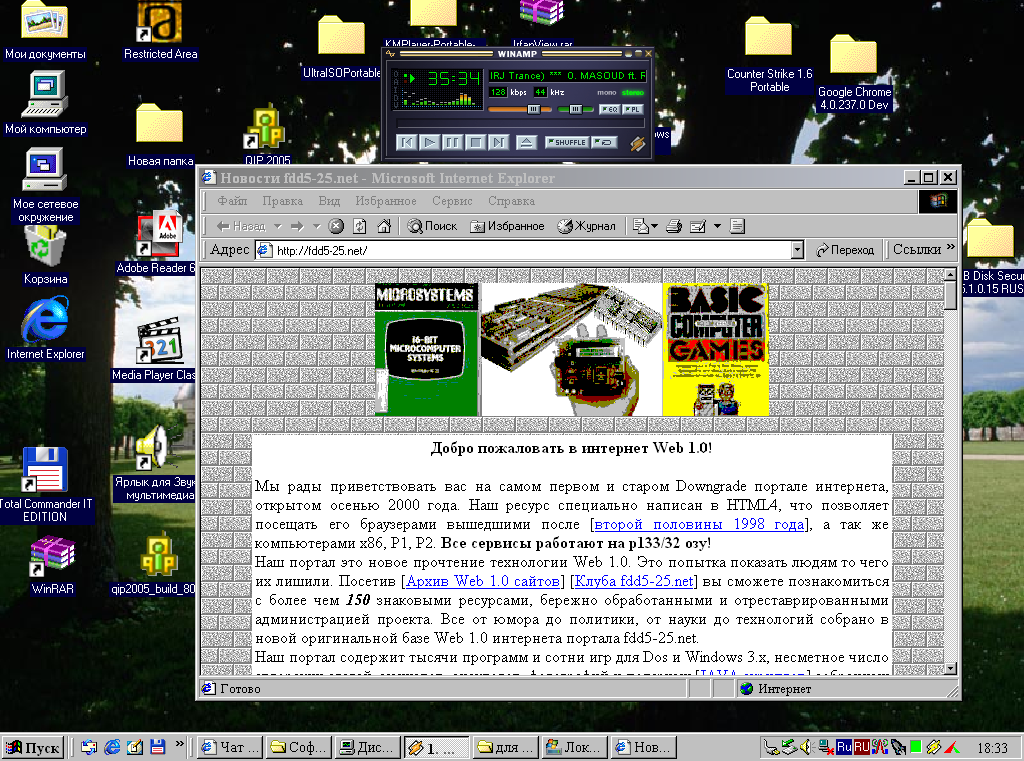Expand the quick launch chevron
Viewport: 1024px width, 761px height.
pos(180,743)
